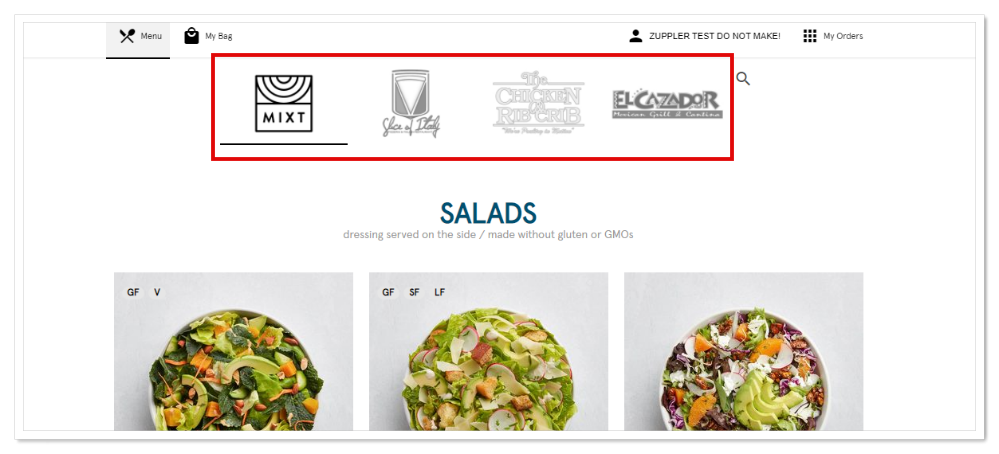Open the kale avocado salad image

tap(233, 351)
